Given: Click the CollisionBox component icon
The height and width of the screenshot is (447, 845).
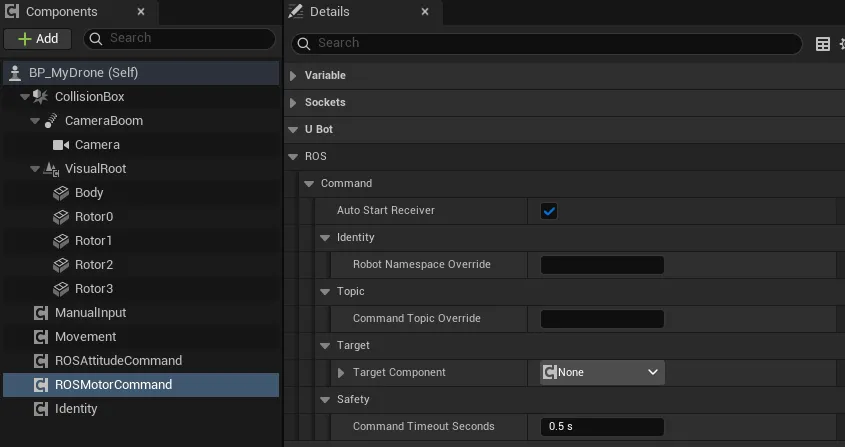Looking at the screenshot, I should click(x=40, y=97).
